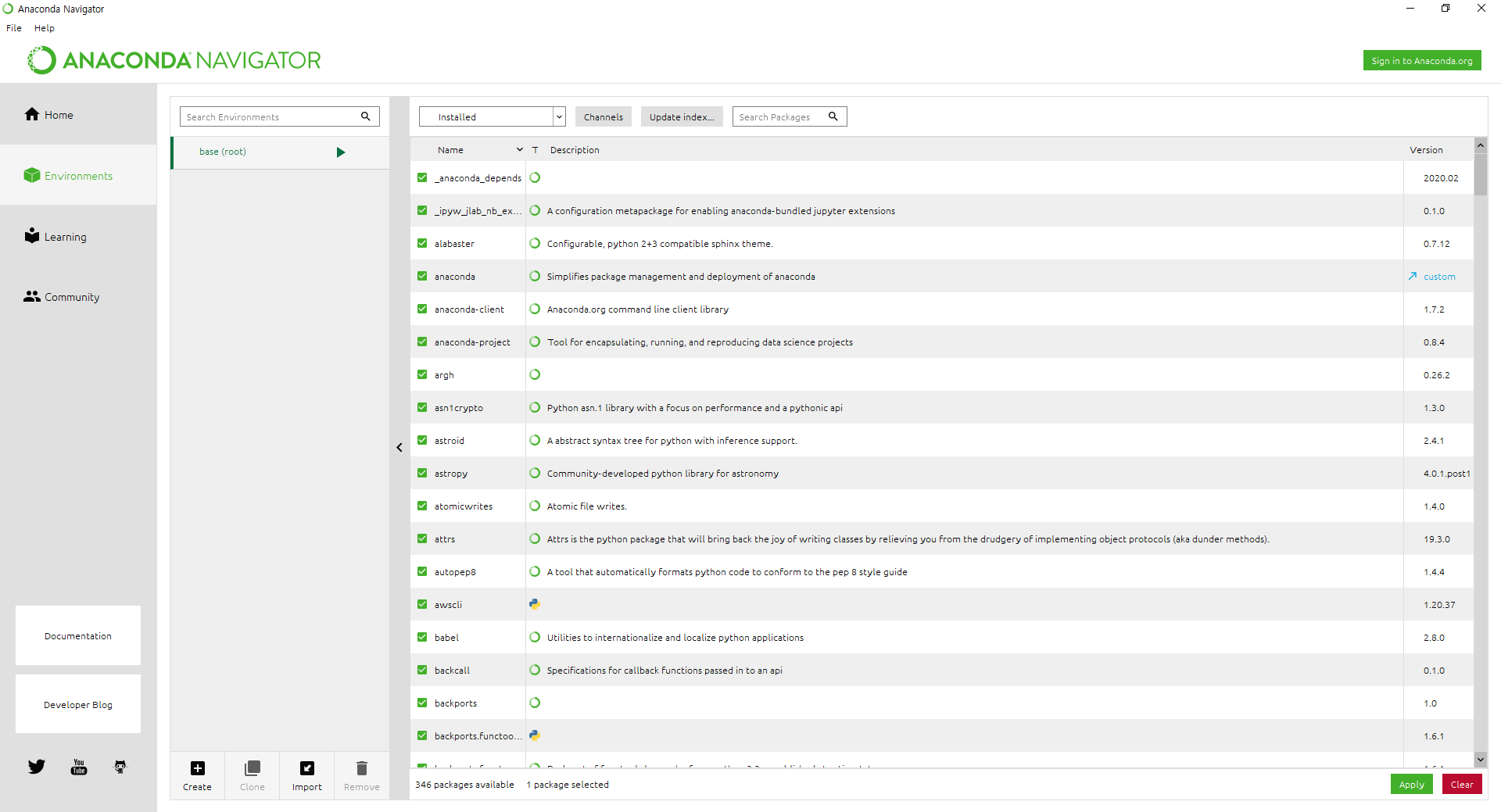The width and height of the screenshot is (1501, 812).
Task: Click the Remove environment trash icon
Action: tap(362, 768)
